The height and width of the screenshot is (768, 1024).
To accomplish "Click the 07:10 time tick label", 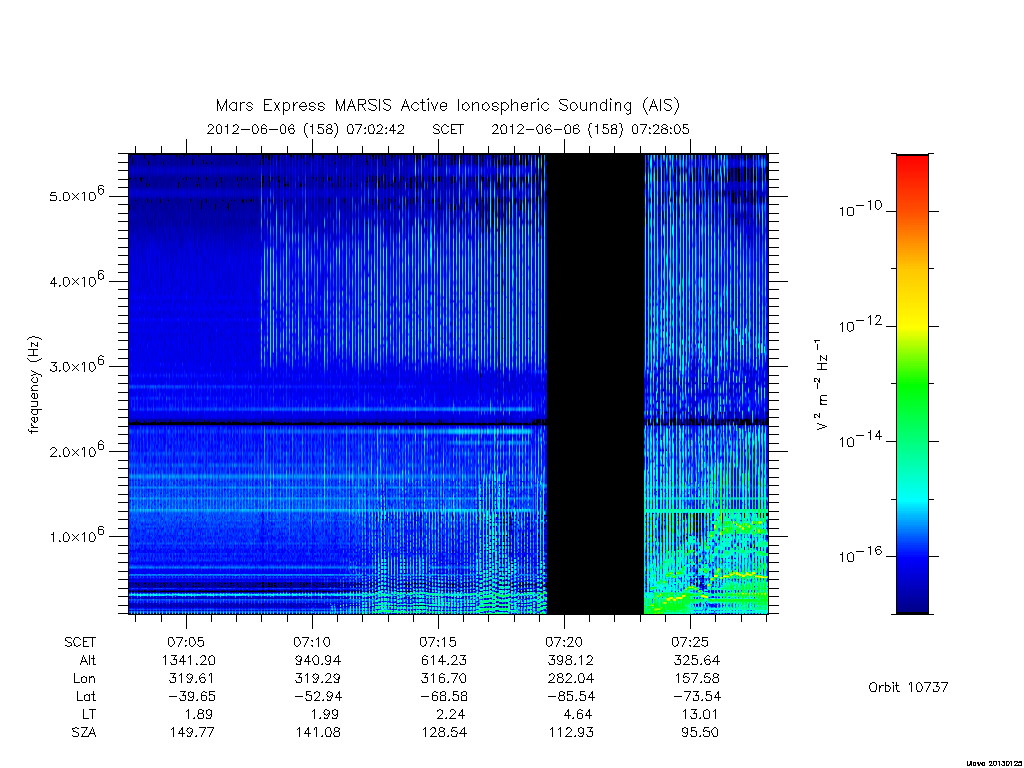I will click(x=312, y=642).
